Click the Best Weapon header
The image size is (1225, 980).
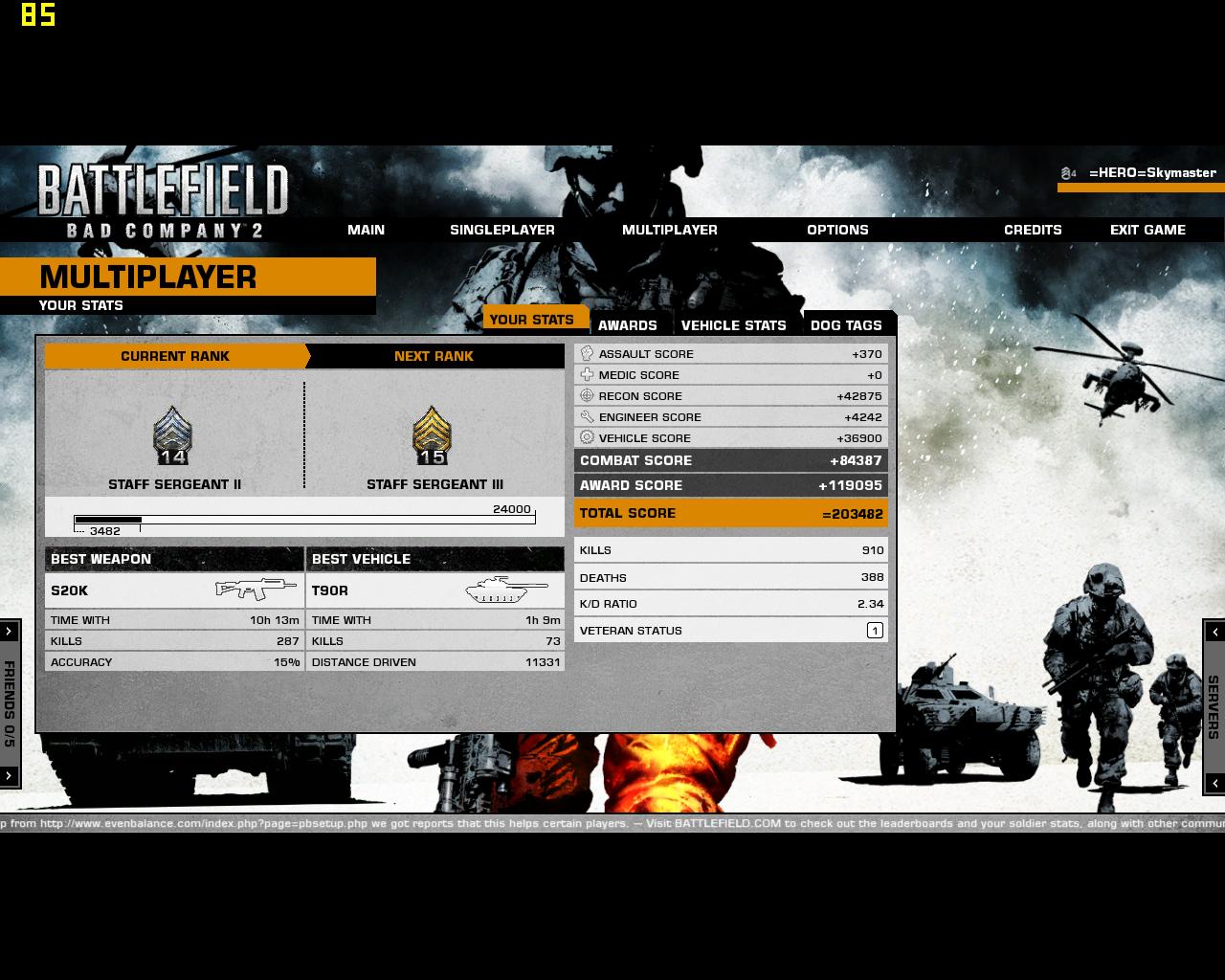tap(174, 559)
